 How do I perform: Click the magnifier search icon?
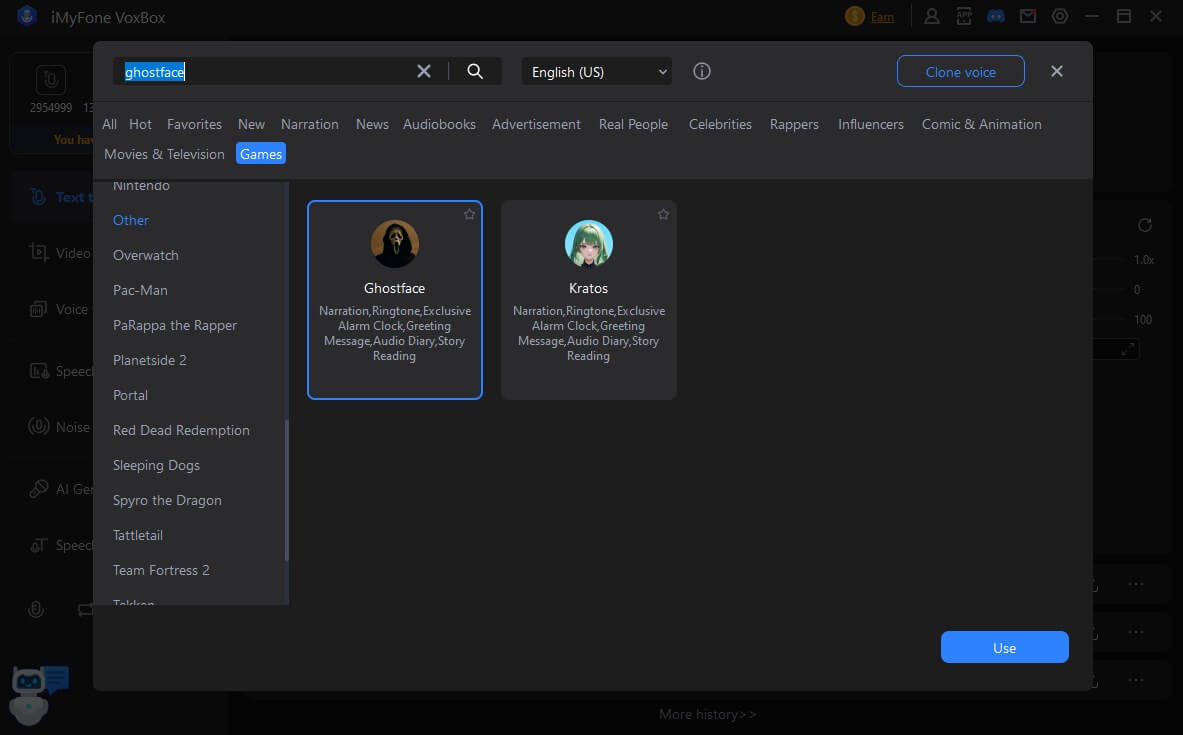(475, 71)
